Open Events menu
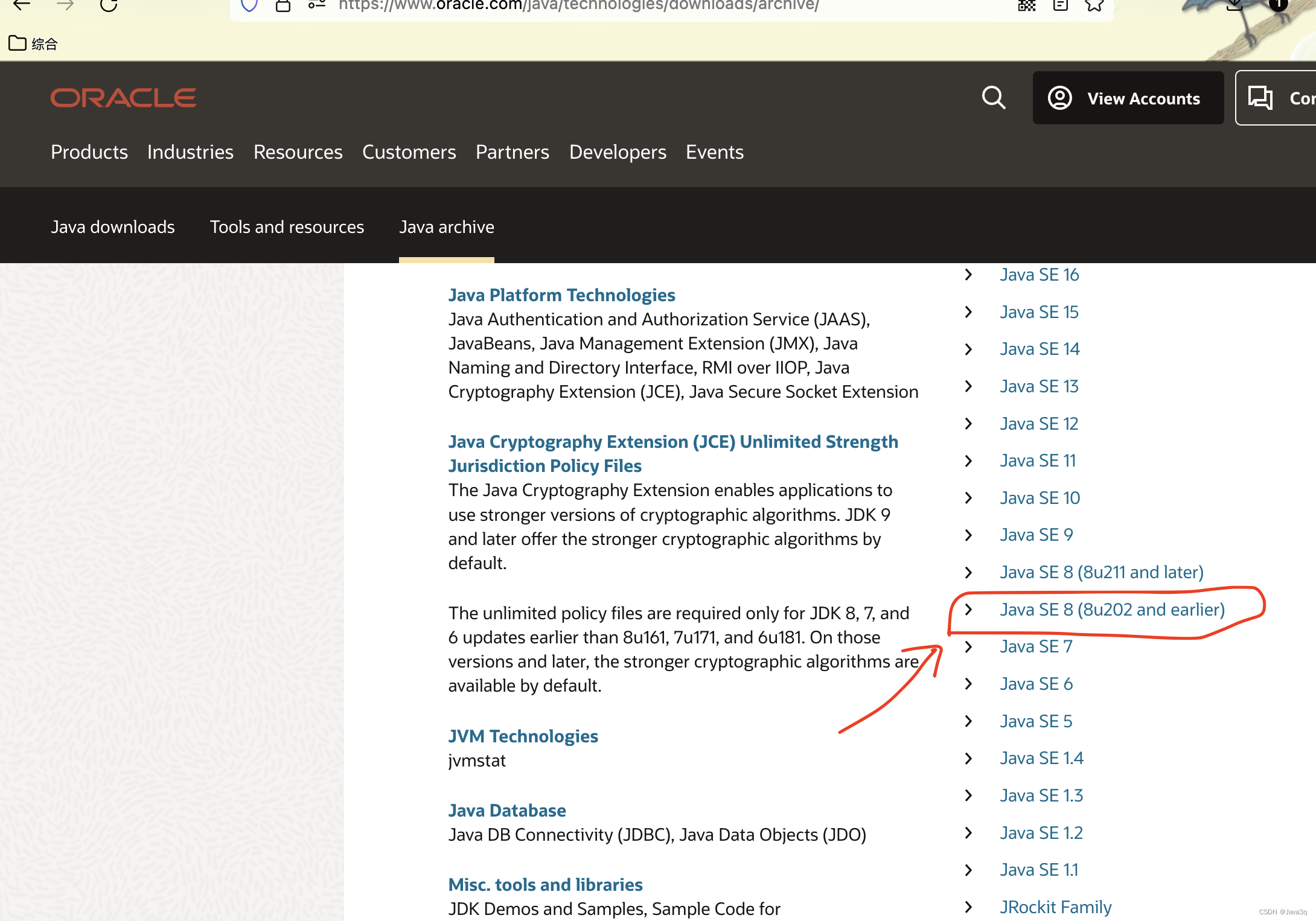Image resolution: width=1316 pixels, height=921 pixels. tap(715, 152)
